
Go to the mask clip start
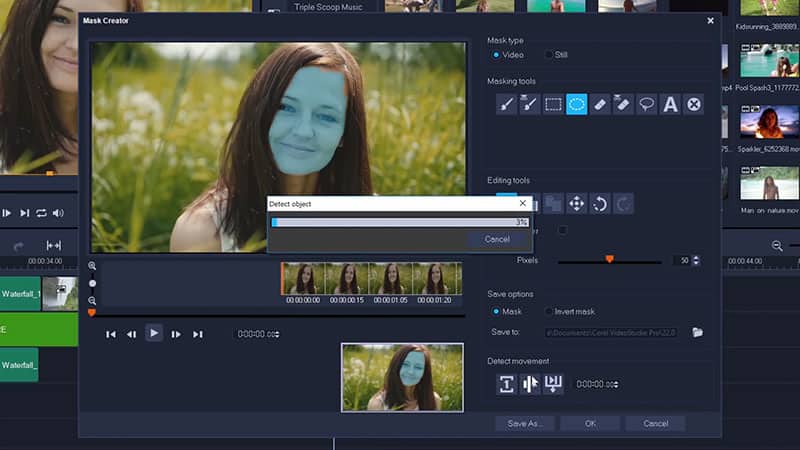[111, 334]
